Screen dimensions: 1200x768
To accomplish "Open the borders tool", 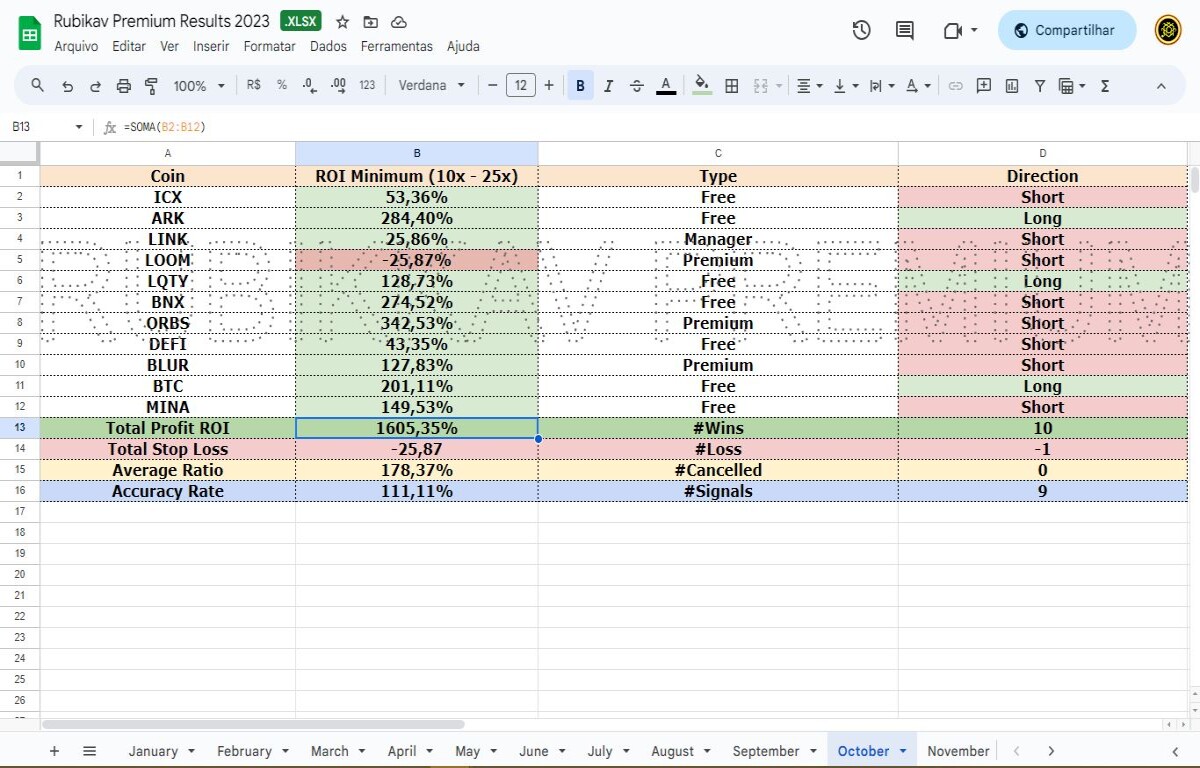I will pyautogui.click(x=732, y=86).
